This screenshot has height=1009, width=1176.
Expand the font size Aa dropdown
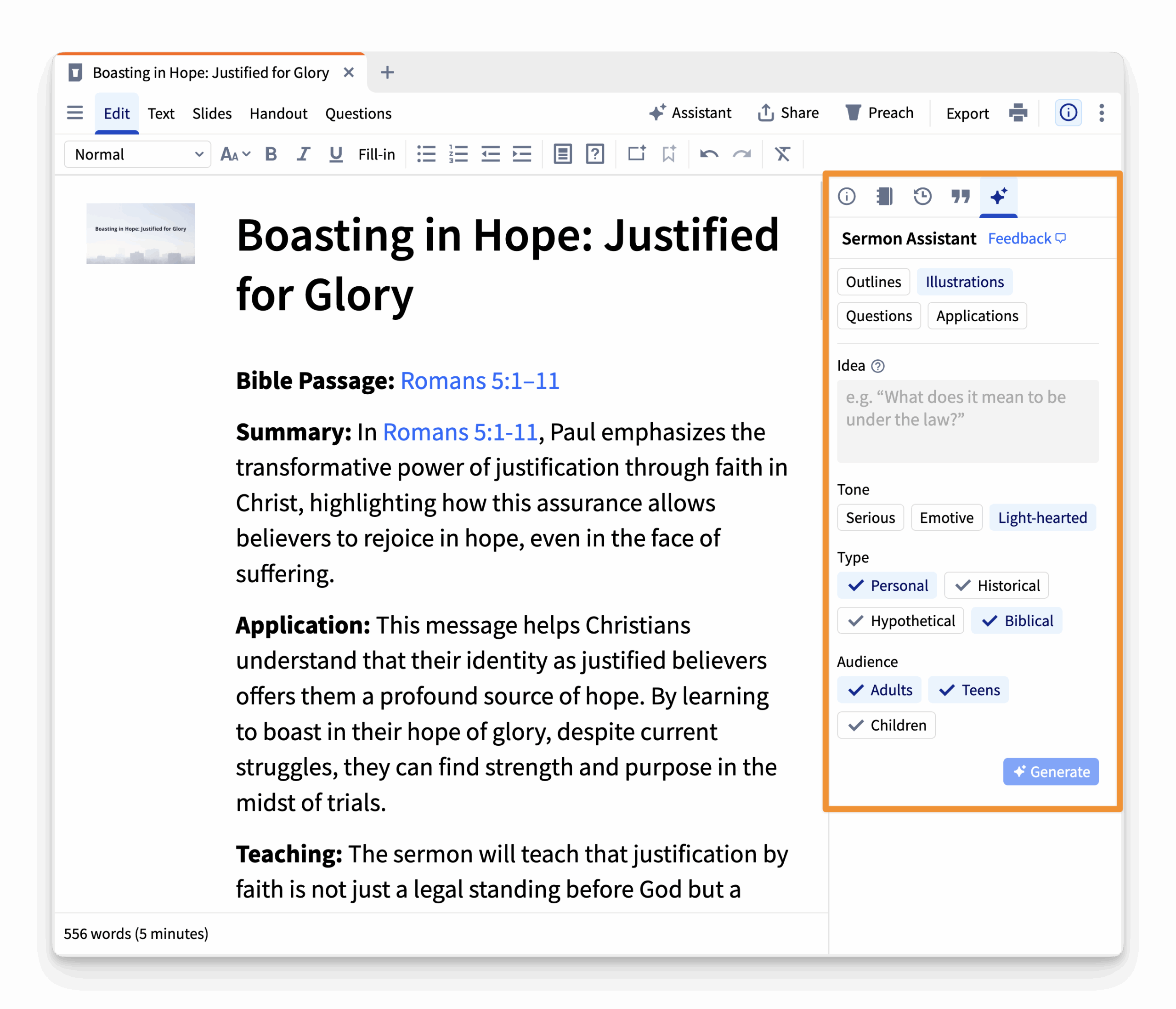coord(235,154)
